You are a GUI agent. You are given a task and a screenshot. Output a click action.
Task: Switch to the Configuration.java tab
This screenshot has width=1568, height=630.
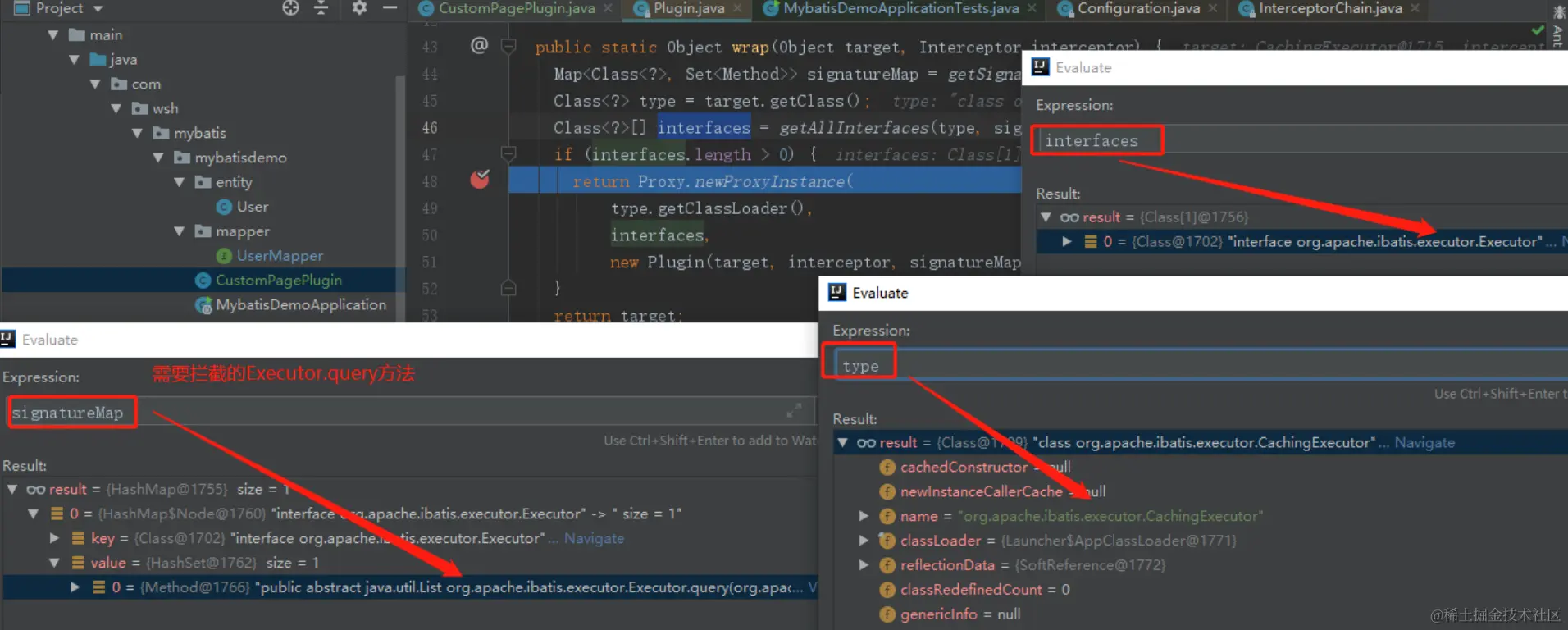(1138, 8)
